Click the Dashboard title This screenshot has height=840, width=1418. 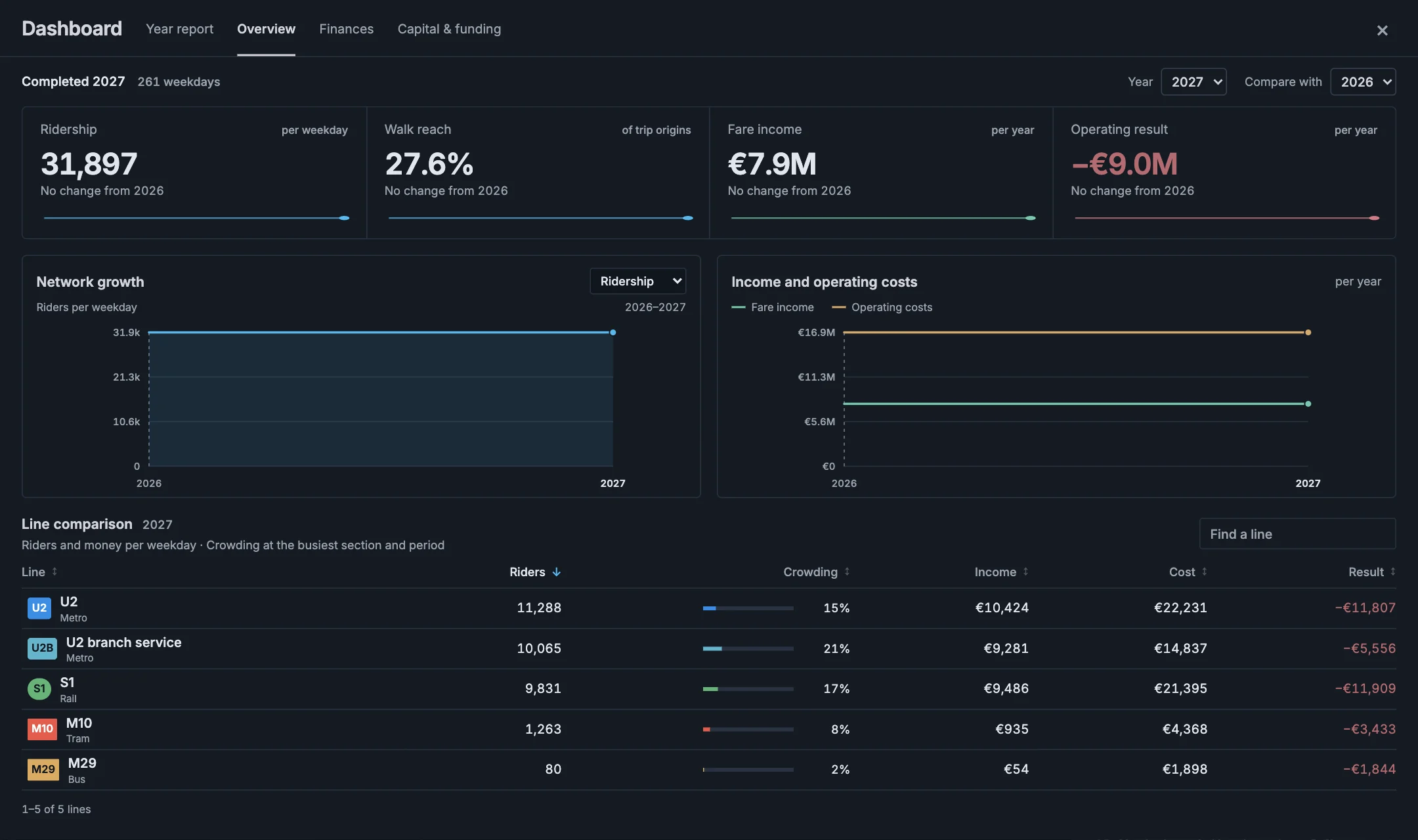[72, 29]
